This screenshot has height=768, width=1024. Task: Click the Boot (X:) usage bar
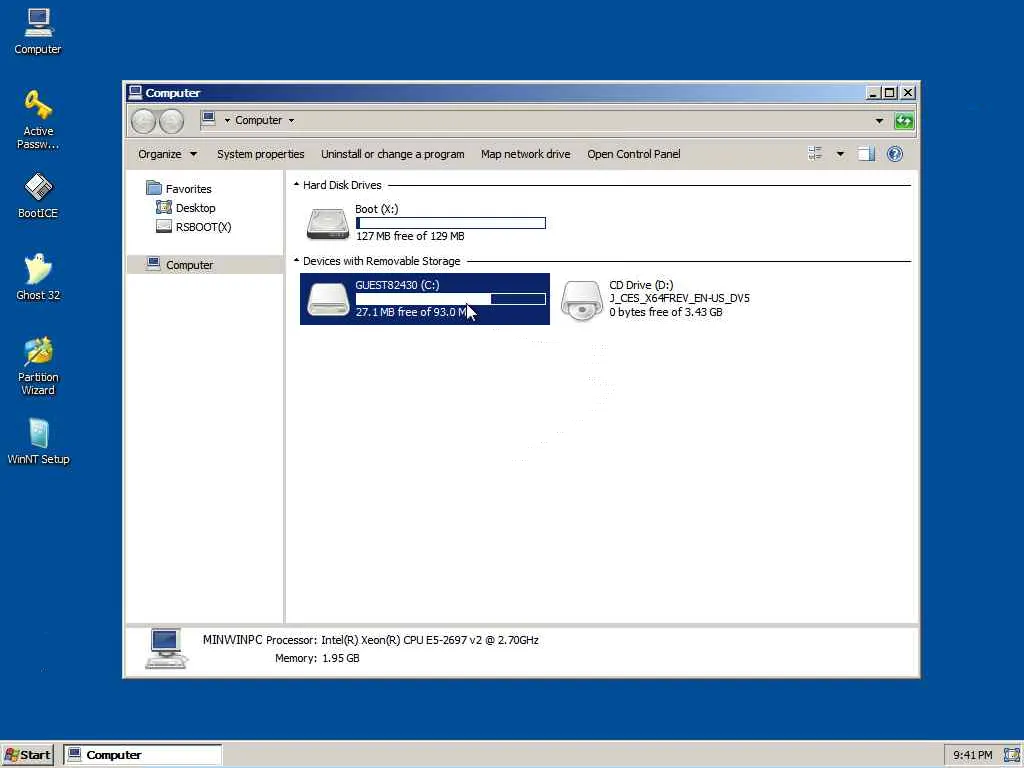coord(451,223)
